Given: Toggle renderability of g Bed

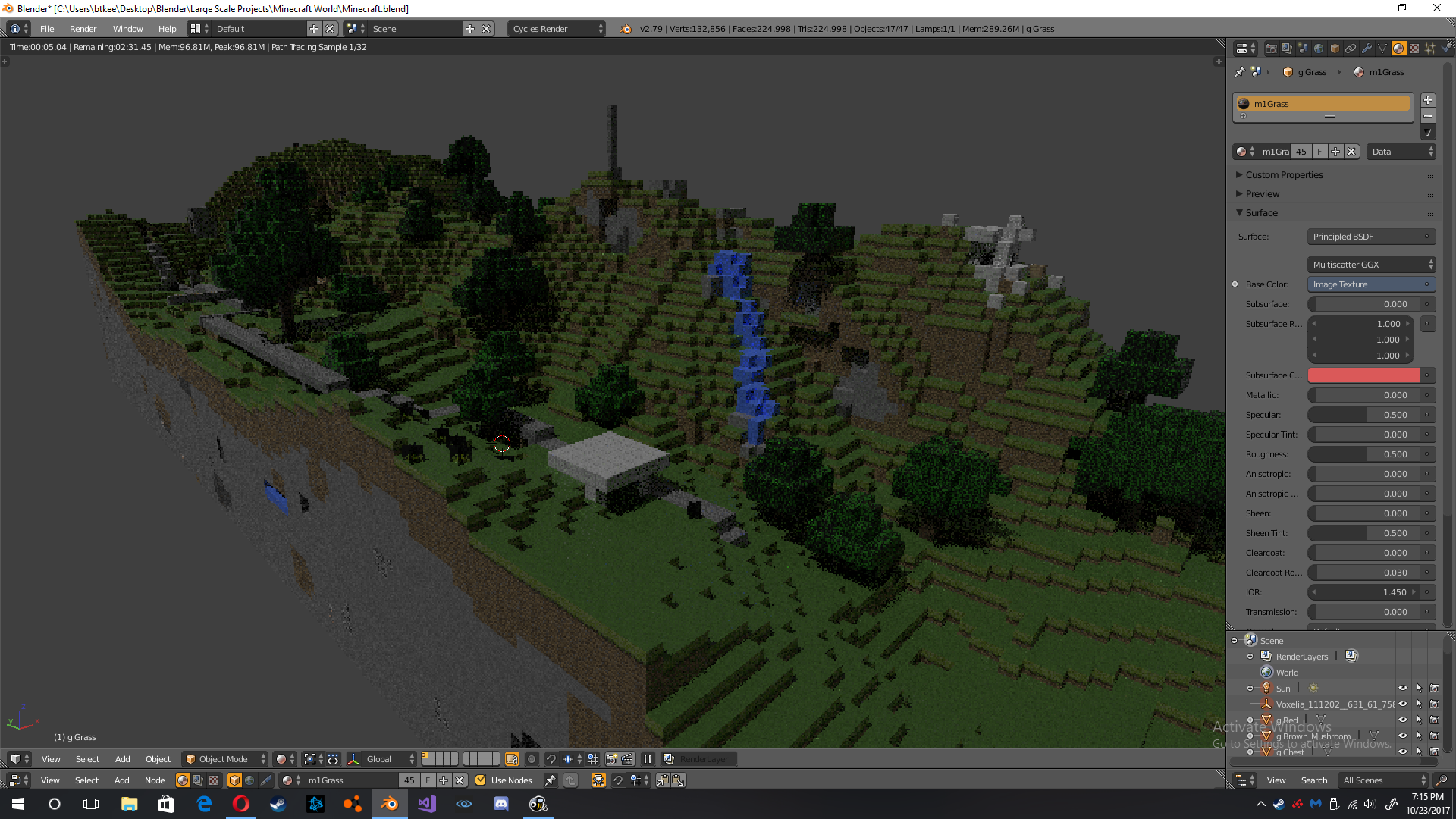Looking at the screenshot, I should 1435,720.
